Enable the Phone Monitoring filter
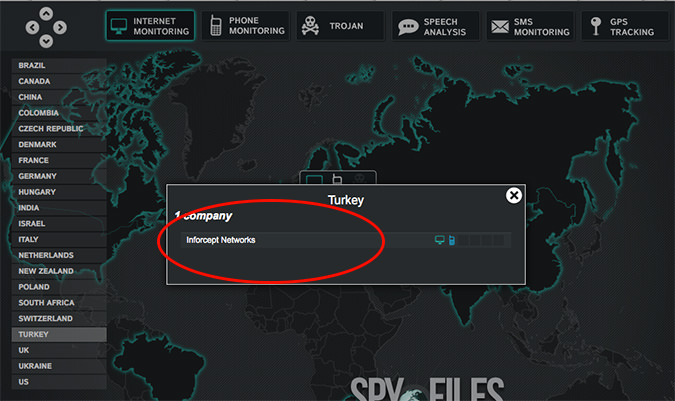 point(245,26)
